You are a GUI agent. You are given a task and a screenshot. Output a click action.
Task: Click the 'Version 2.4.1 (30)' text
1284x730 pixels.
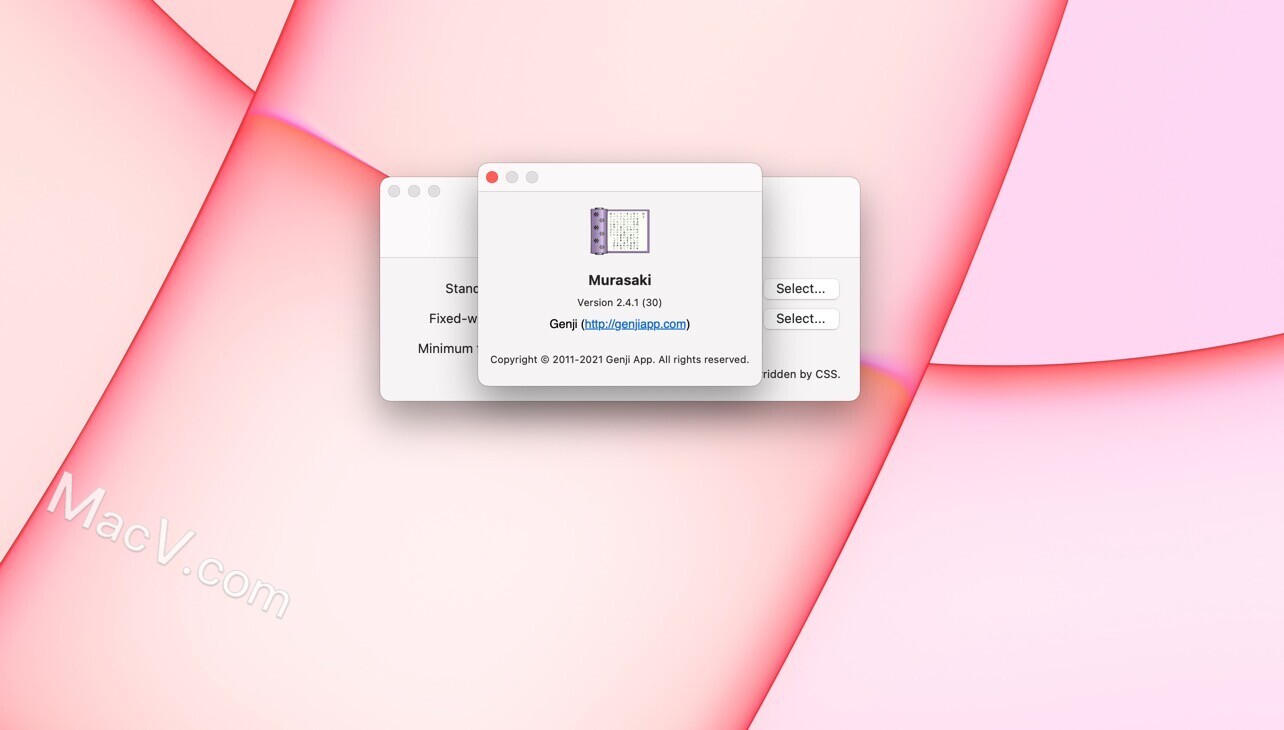[620, 302]
